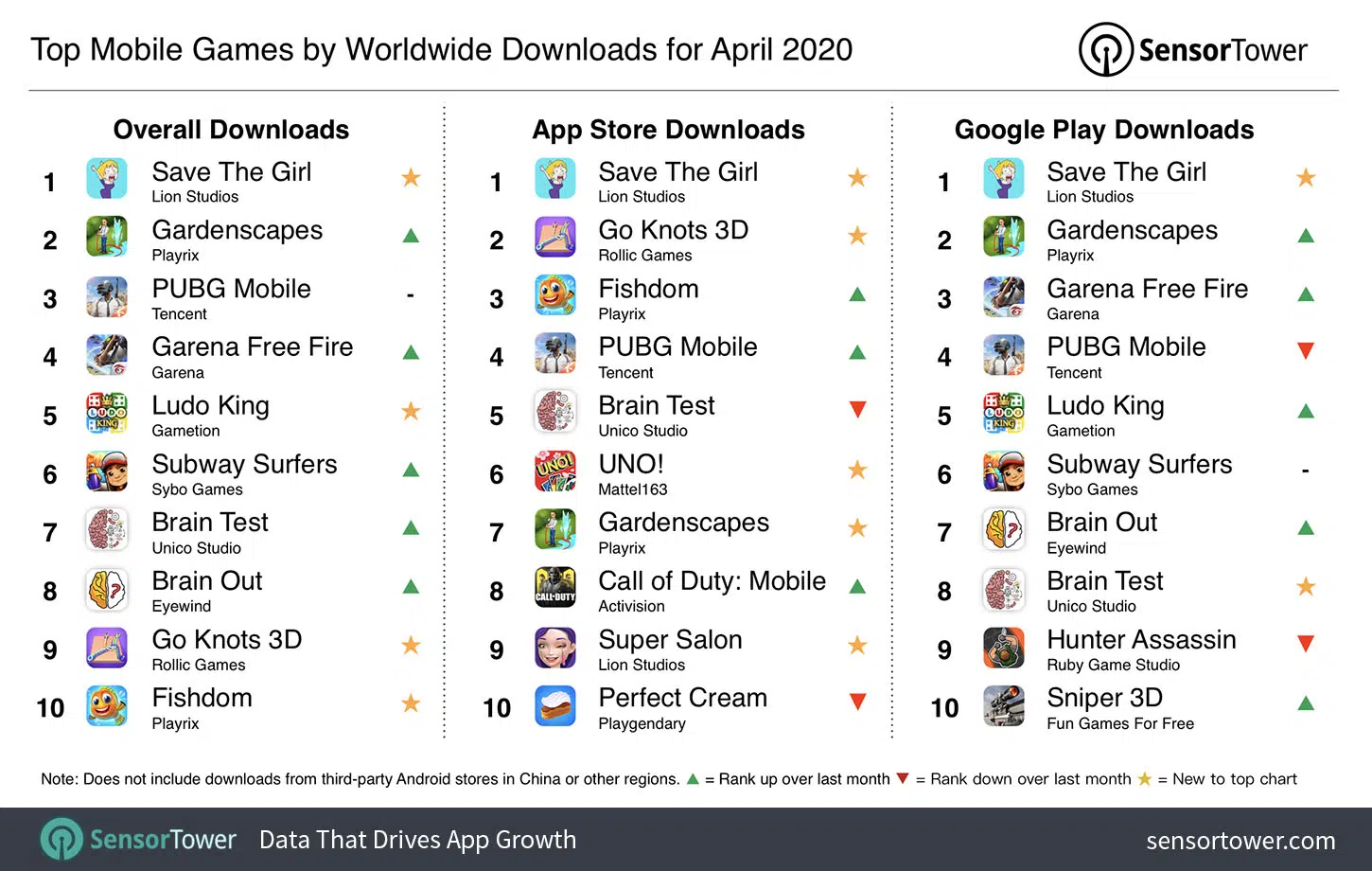Click the Subway Surfers icon in Google Play Downloads
The width and height of the screenshot is (1372, 871).
1004,471
